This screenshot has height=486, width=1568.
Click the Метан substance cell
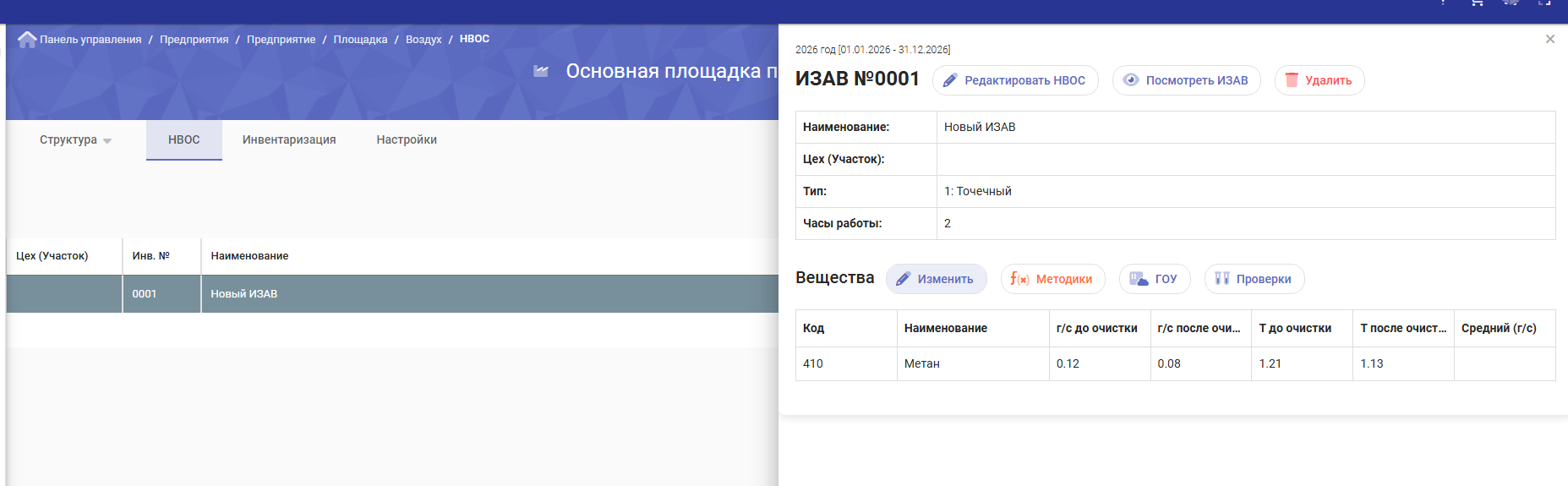click(973, 363)
